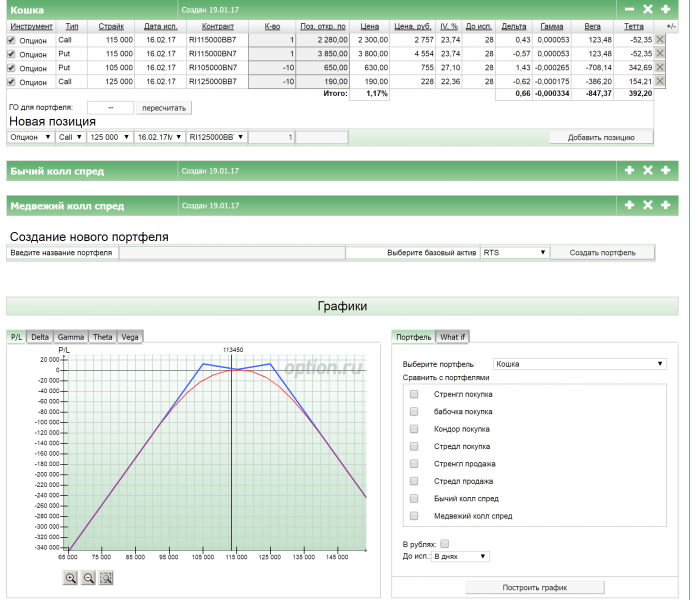Zoom out on the P/L chart

click(x=88, y=578)
